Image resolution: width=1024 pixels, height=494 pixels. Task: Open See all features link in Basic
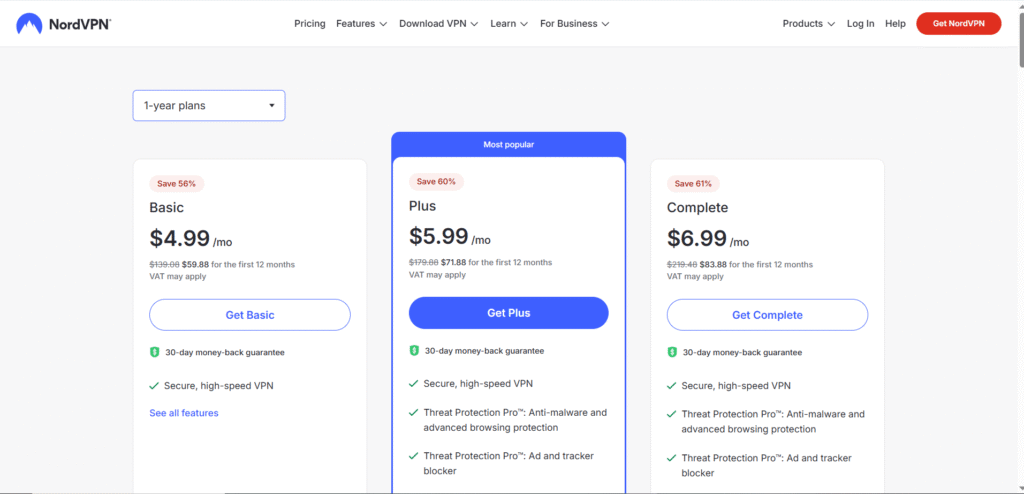coord(184,413)
